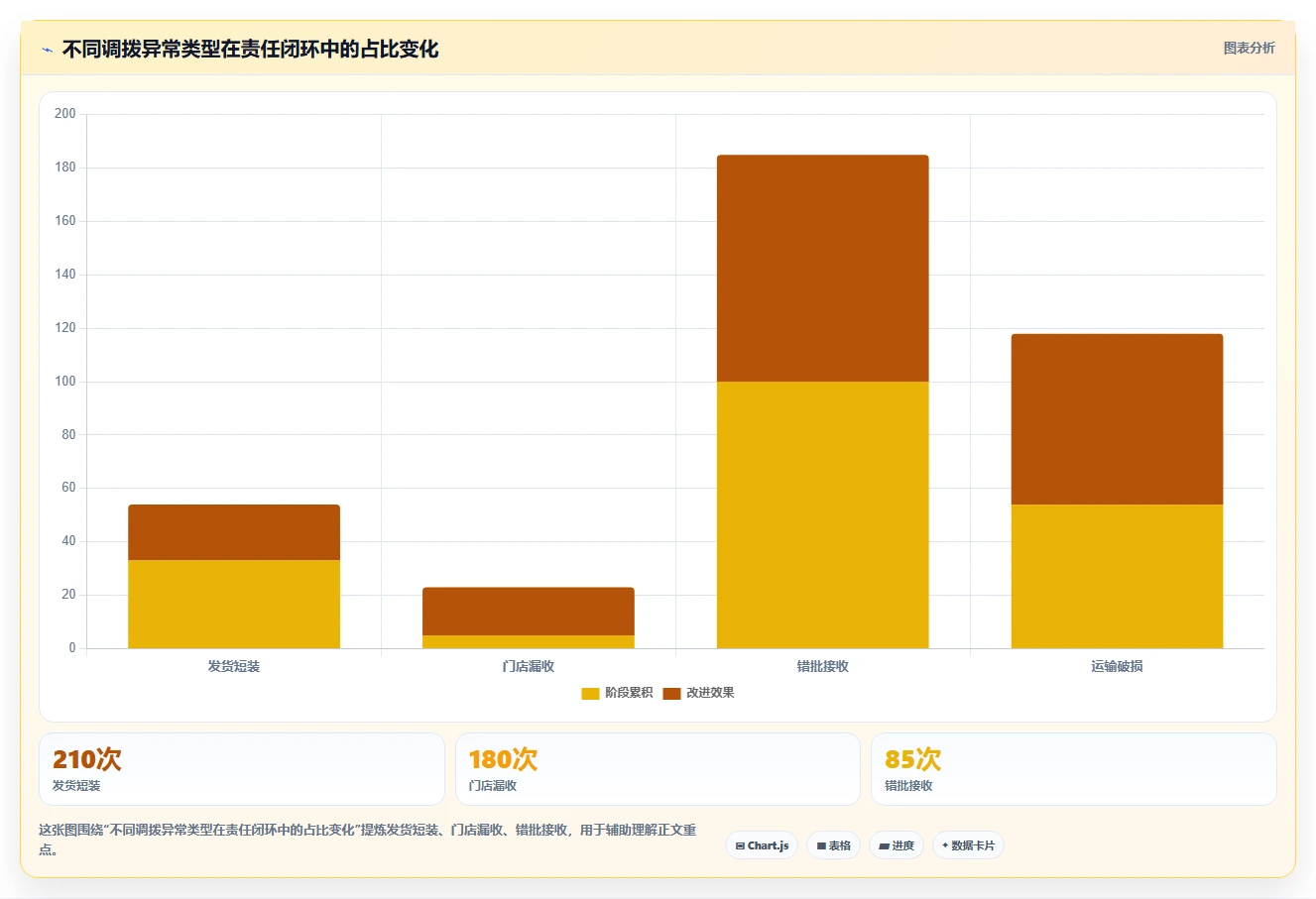This screenshot has width=1316, height=899.
Task: Toggle the 改进效果 legend color box
Action: point(671,694)
